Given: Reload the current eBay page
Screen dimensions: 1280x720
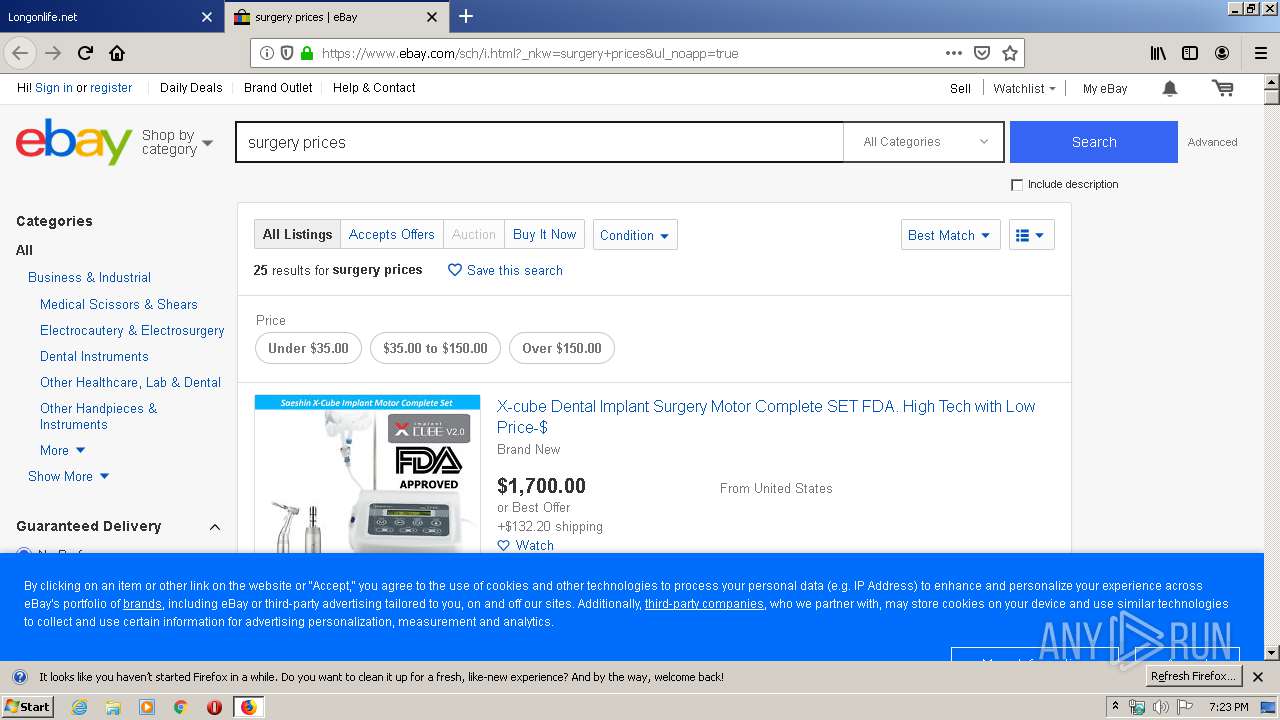Looking at the screenshot, I should [85, 53].
